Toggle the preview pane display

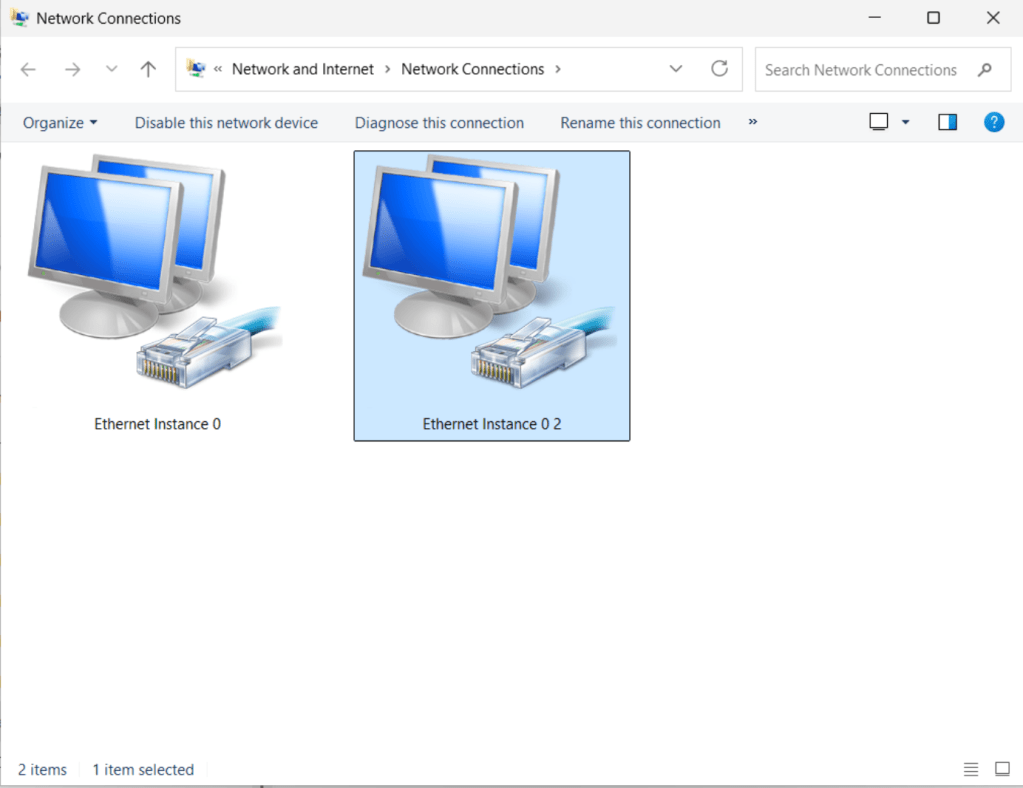[947, 122]
